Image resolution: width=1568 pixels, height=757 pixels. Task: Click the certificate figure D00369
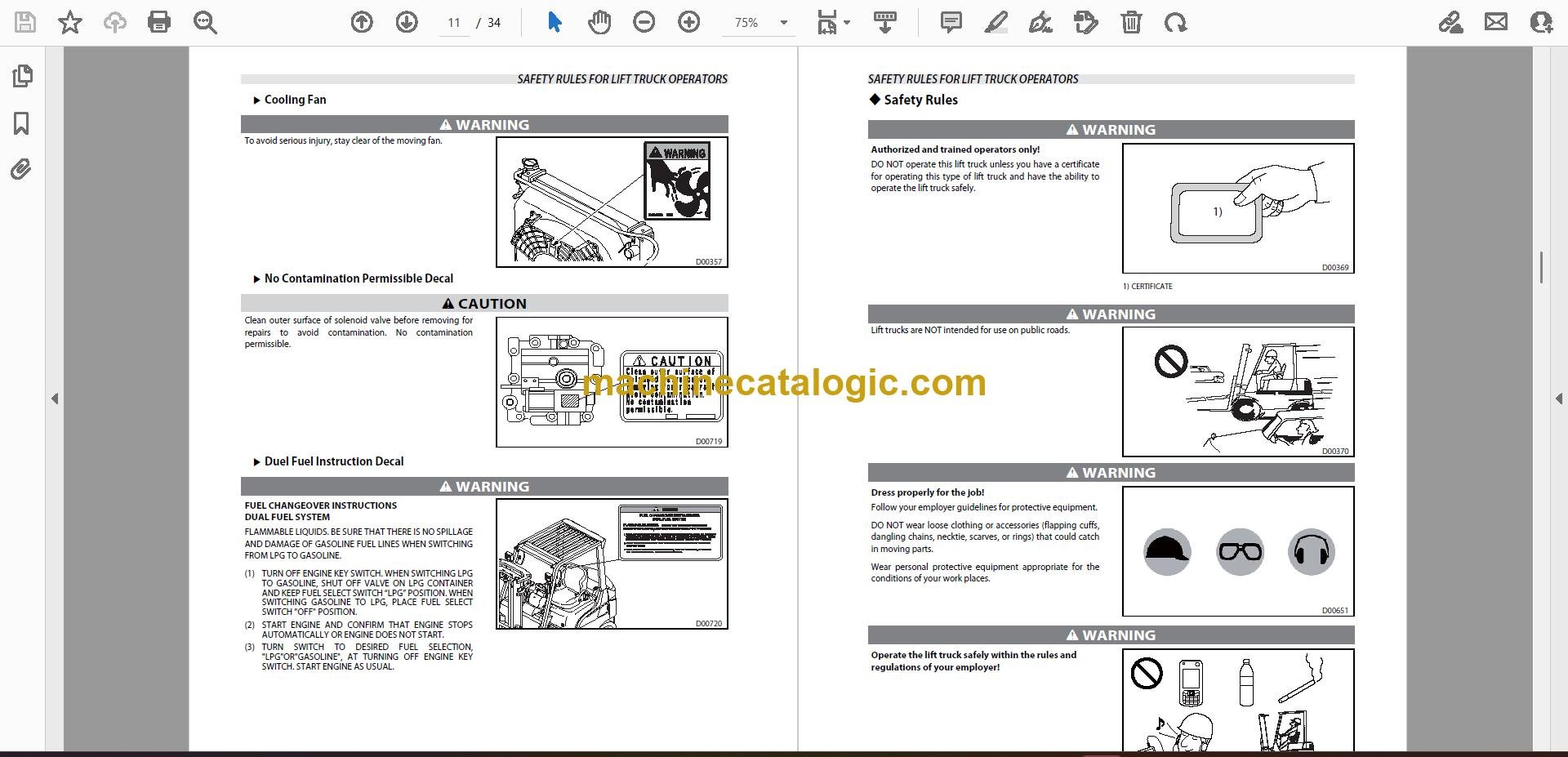click(1238, 208)
